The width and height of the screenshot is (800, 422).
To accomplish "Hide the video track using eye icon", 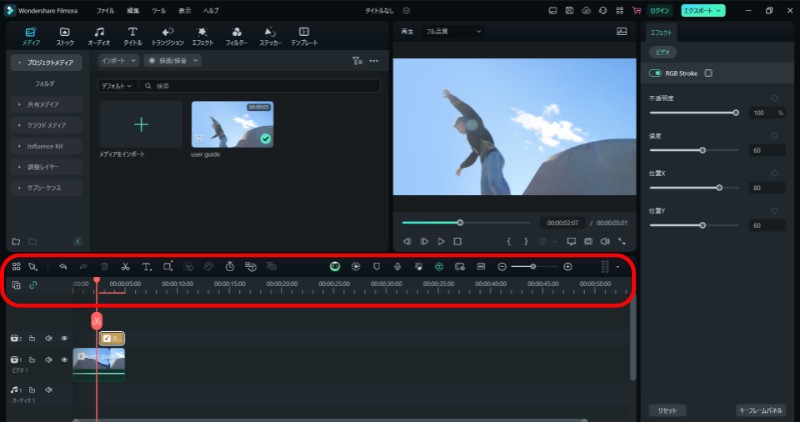I will click(65, 359).
